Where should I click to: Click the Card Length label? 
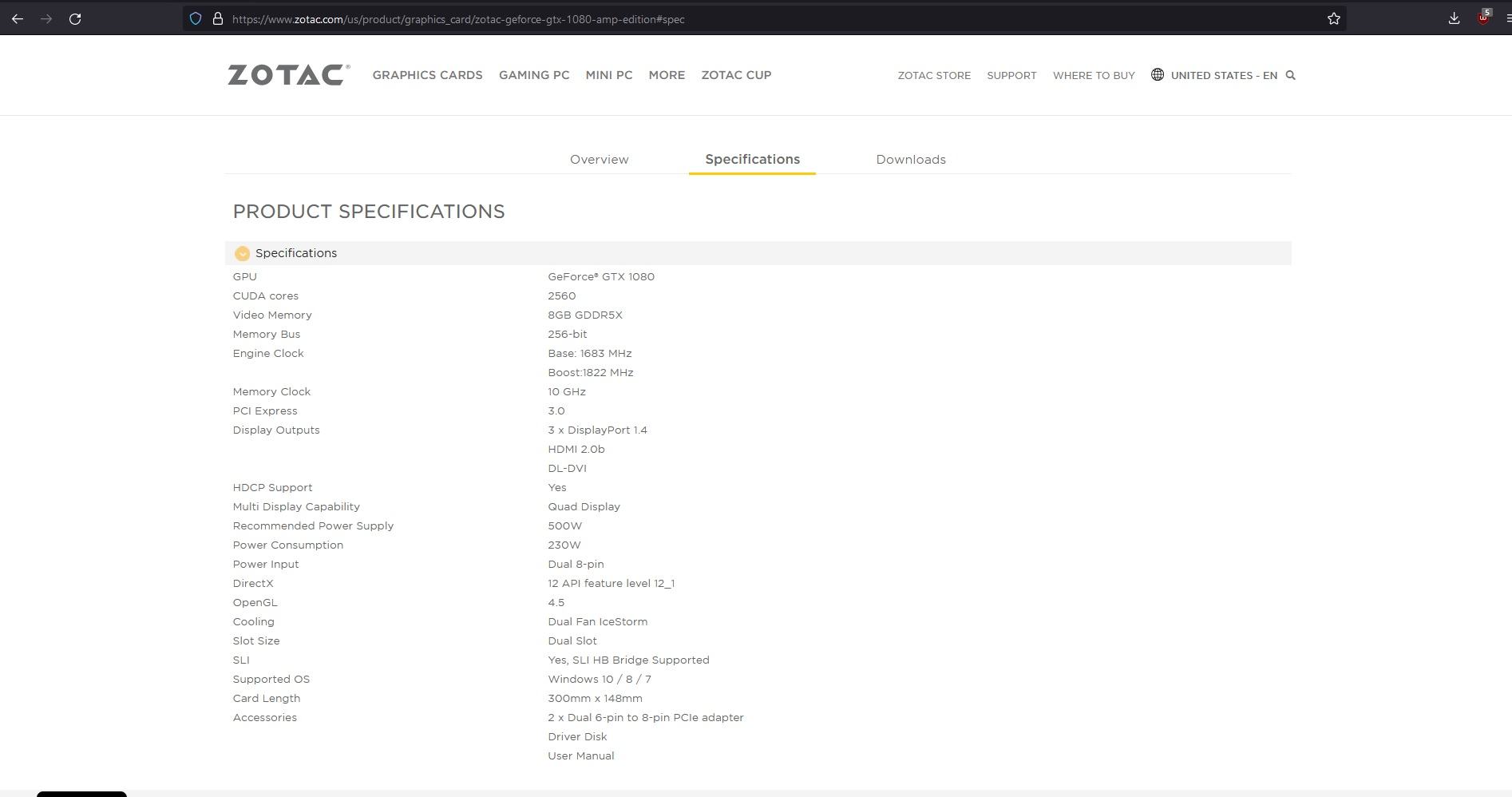click(x=267, y=698)
